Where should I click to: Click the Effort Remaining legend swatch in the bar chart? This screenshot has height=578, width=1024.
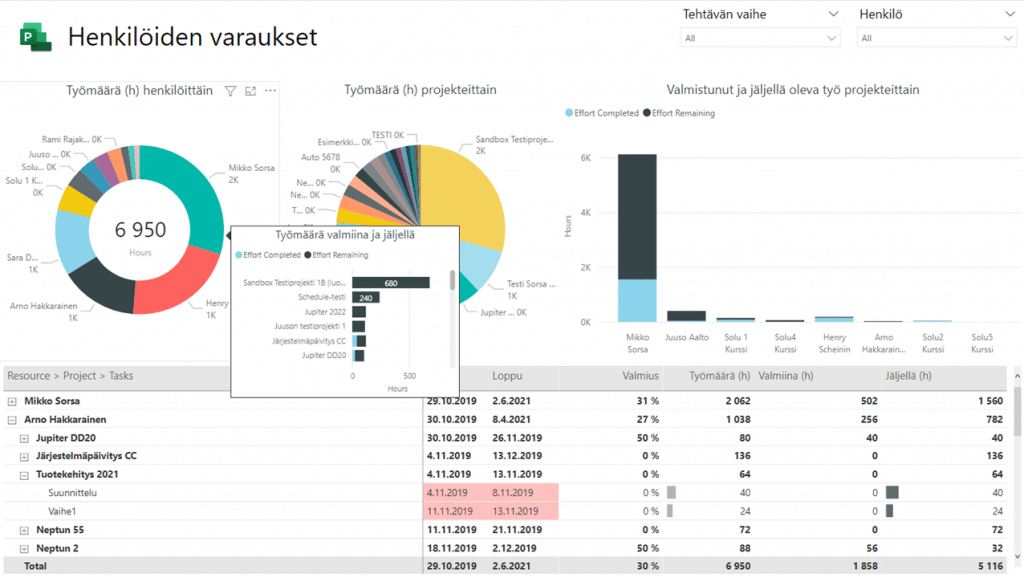[x=648, y=113]
